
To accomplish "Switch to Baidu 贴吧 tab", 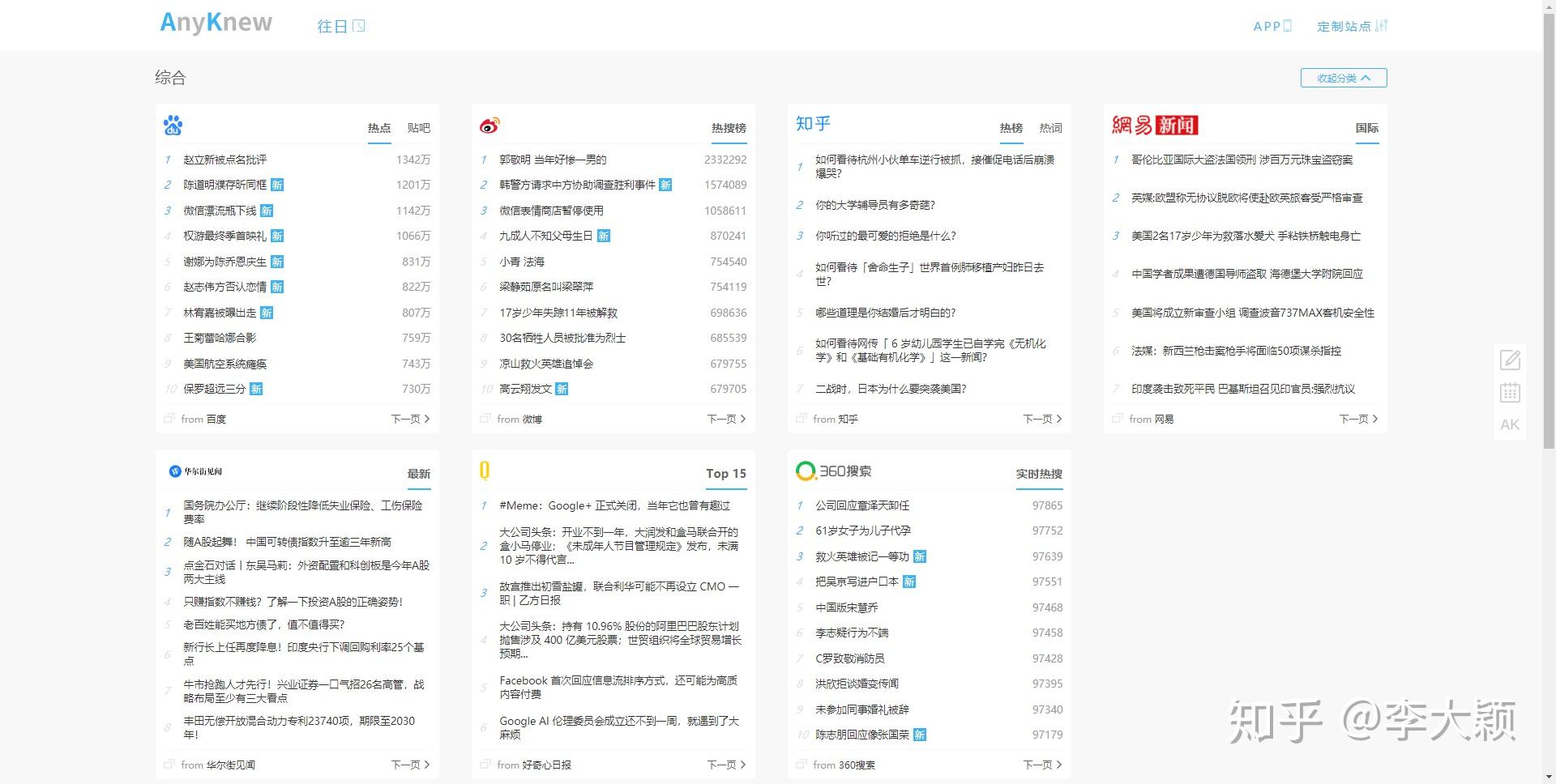I will coord(419,128).
